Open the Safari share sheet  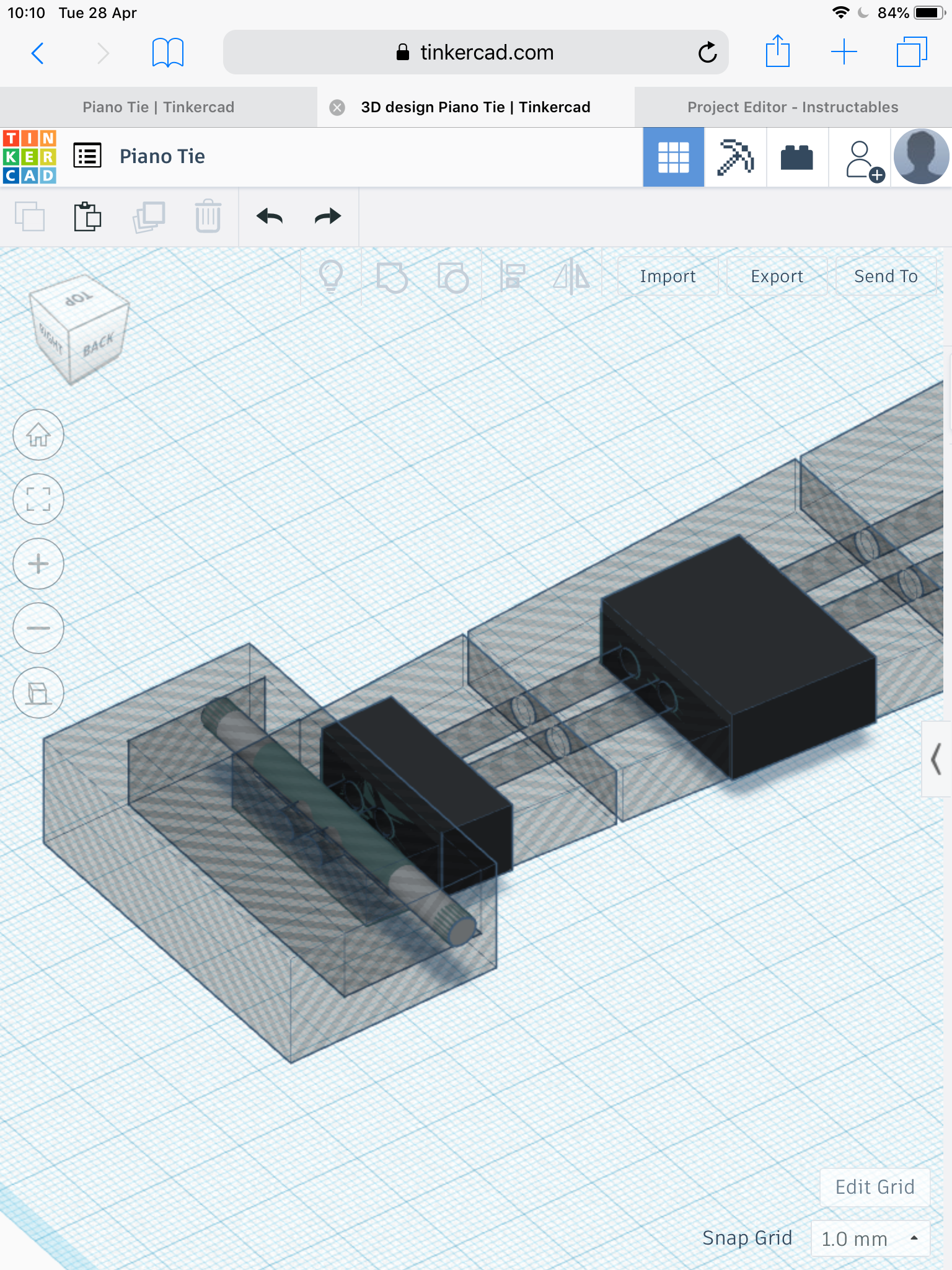coord(777,51)
